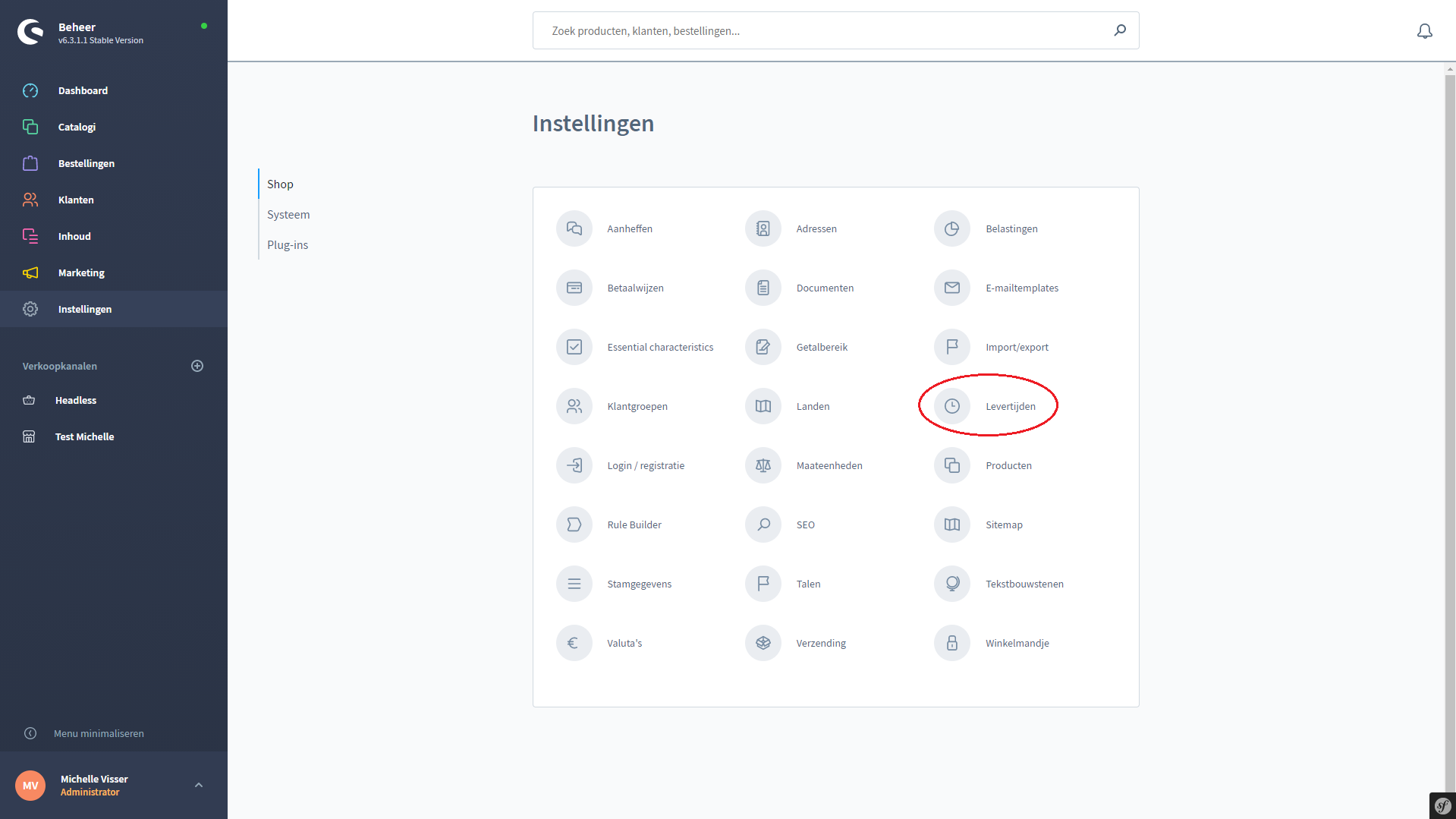Click the Symfony debug toolbar icon
Image resolution: width=1456 pixels, height=819 pixels.
pyautogui.click(x=1442, y=805)
